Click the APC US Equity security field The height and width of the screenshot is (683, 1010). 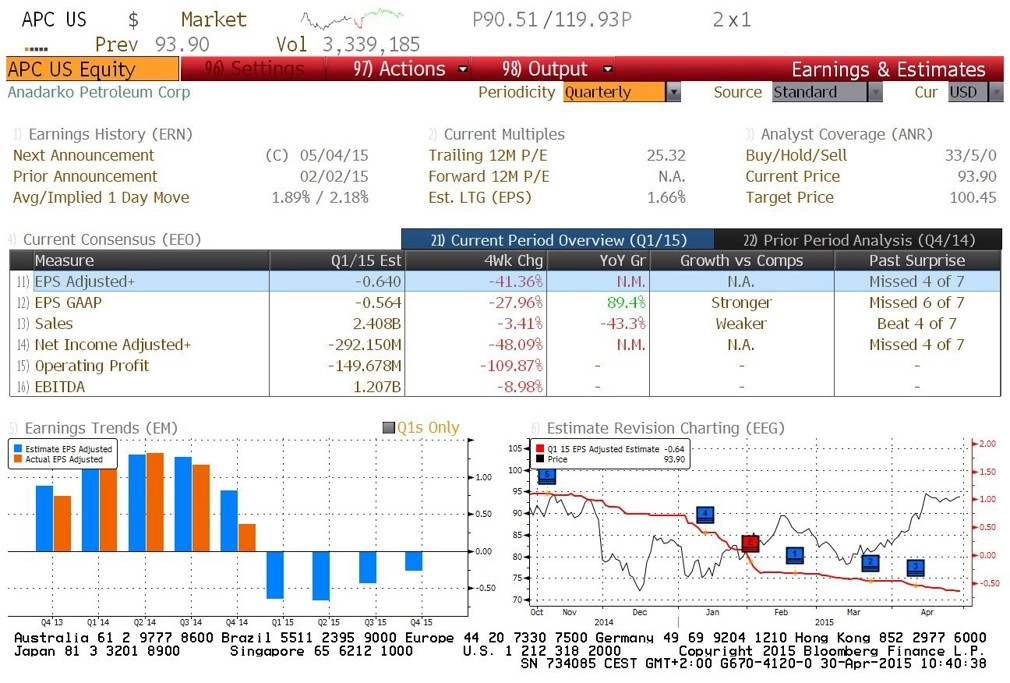coord(93,69)
